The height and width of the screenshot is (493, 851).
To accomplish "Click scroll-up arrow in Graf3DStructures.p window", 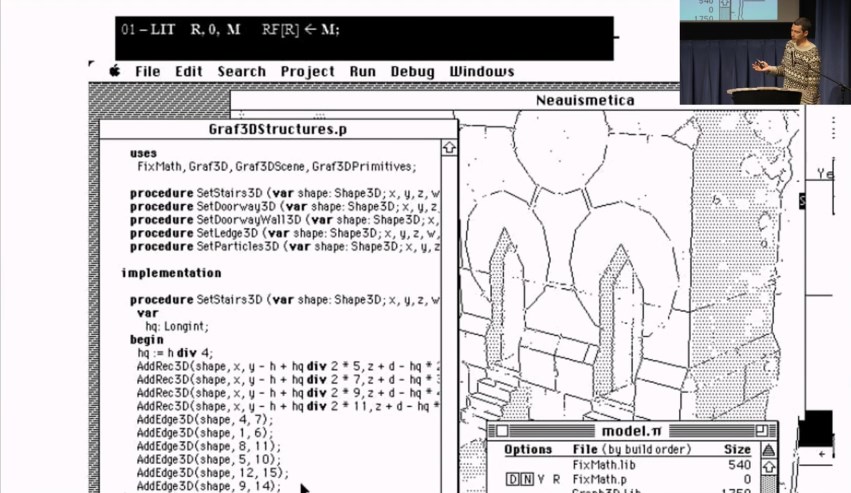I will pyautogui.click(x=449, y=147).
